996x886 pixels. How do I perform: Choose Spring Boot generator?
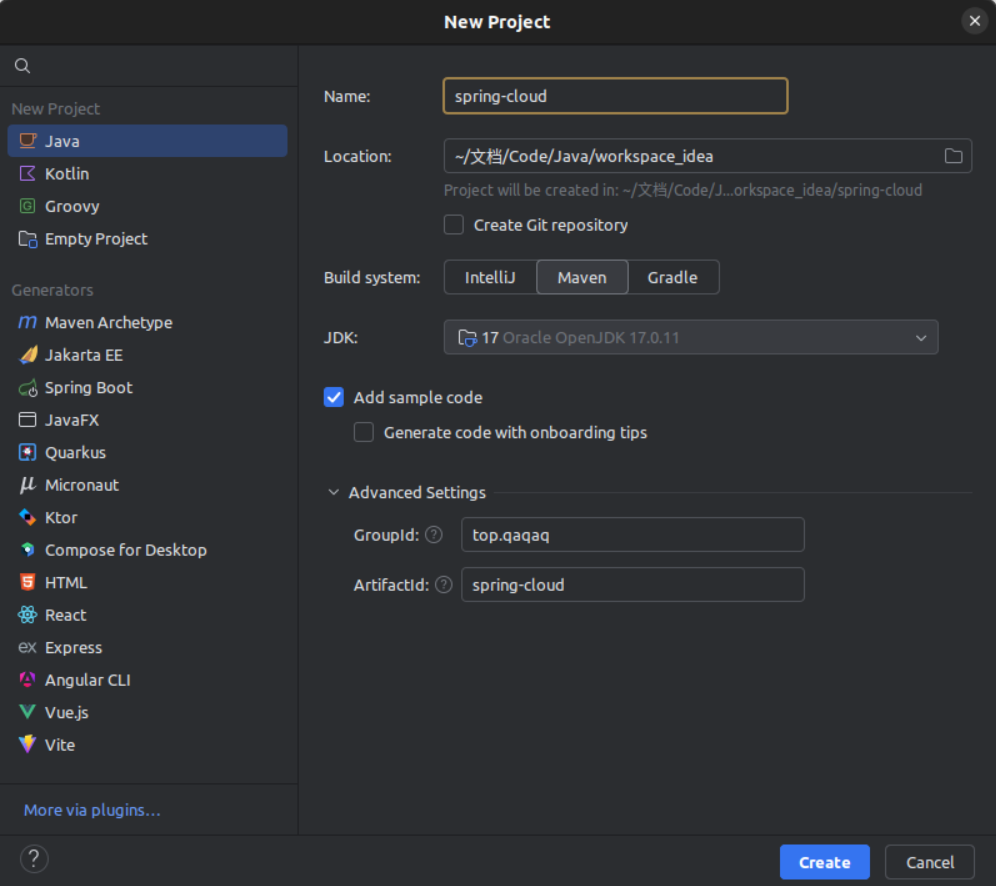[147, 387]
